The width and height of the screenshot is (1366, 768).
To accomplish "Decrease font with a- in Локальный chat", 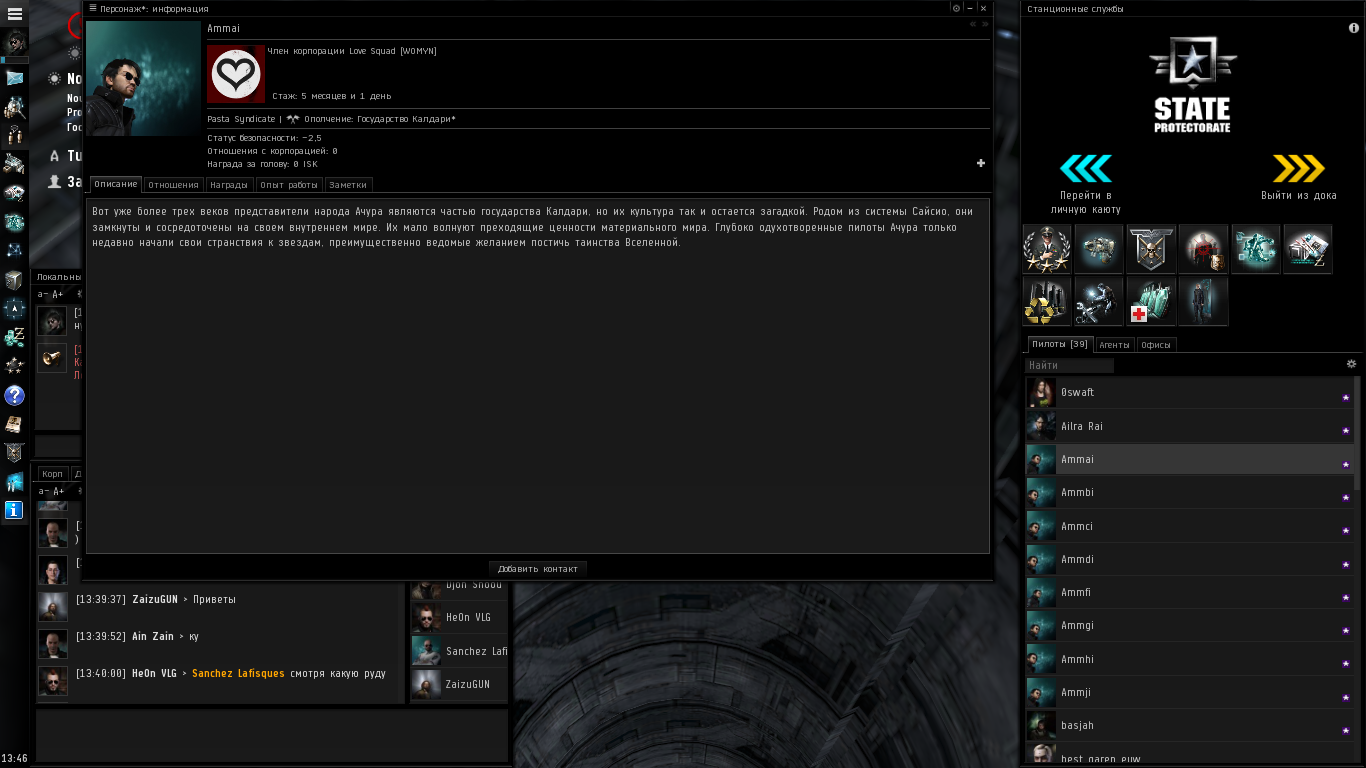I will (x=43, y=295).
